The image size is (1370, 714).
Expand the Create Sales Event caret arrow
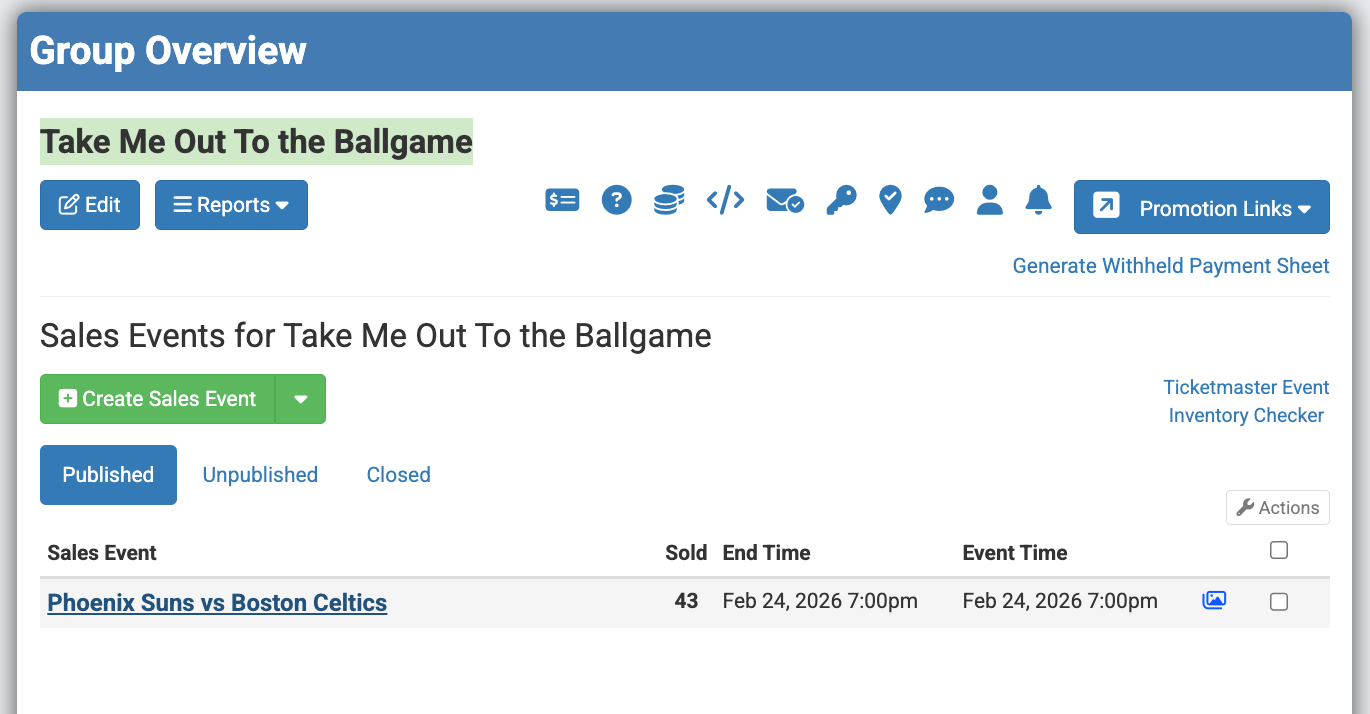pyautogui.click(x=301, y=399)
